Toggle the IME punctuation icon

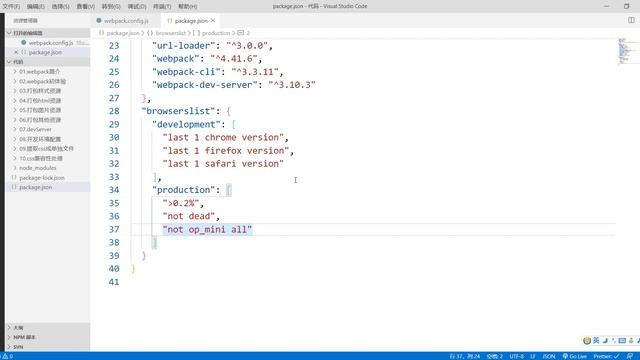click(613, 340)
